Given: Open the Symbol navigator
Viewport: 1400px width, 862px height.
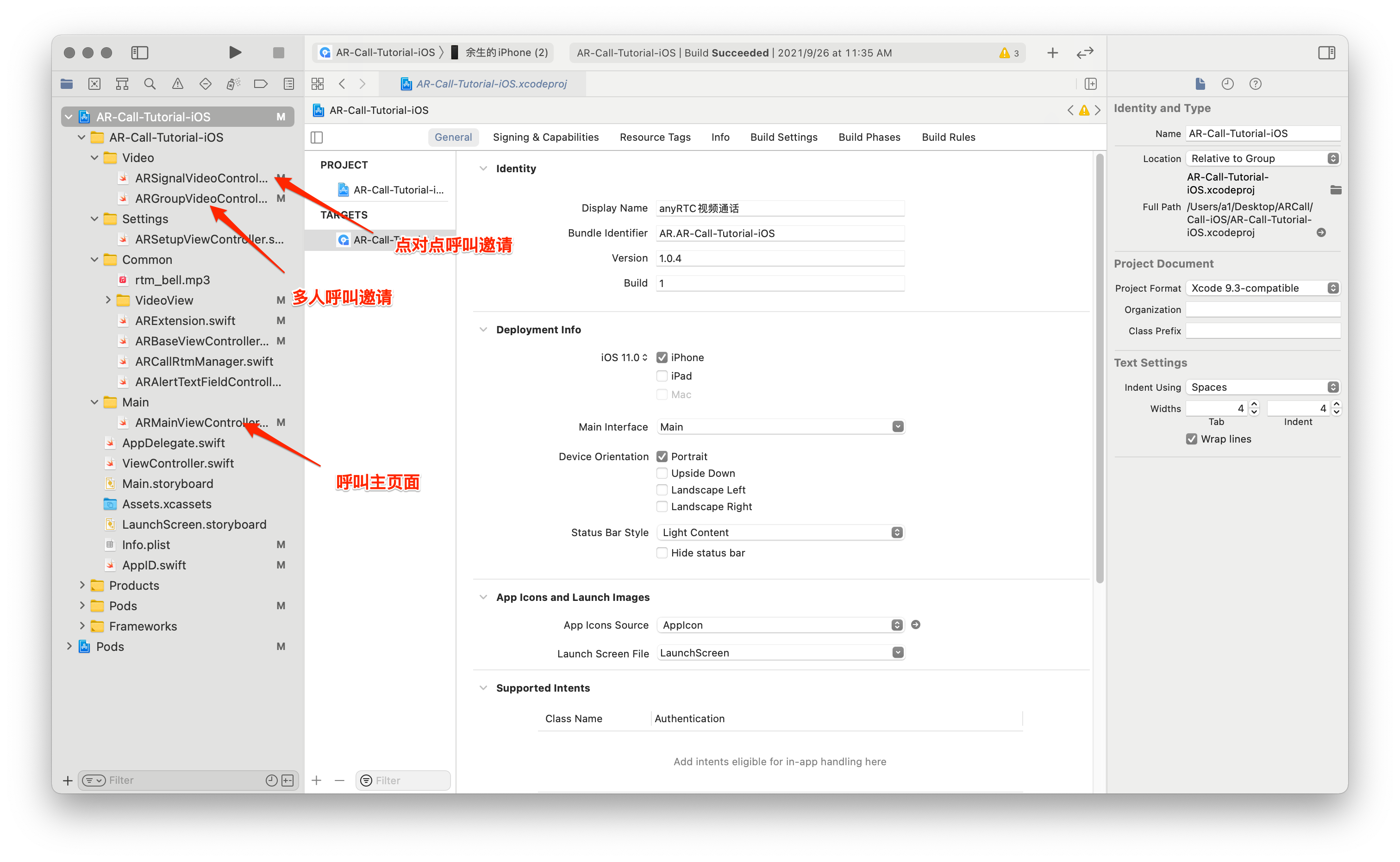Looking at the screenshot, I should (x=122, y=84).
